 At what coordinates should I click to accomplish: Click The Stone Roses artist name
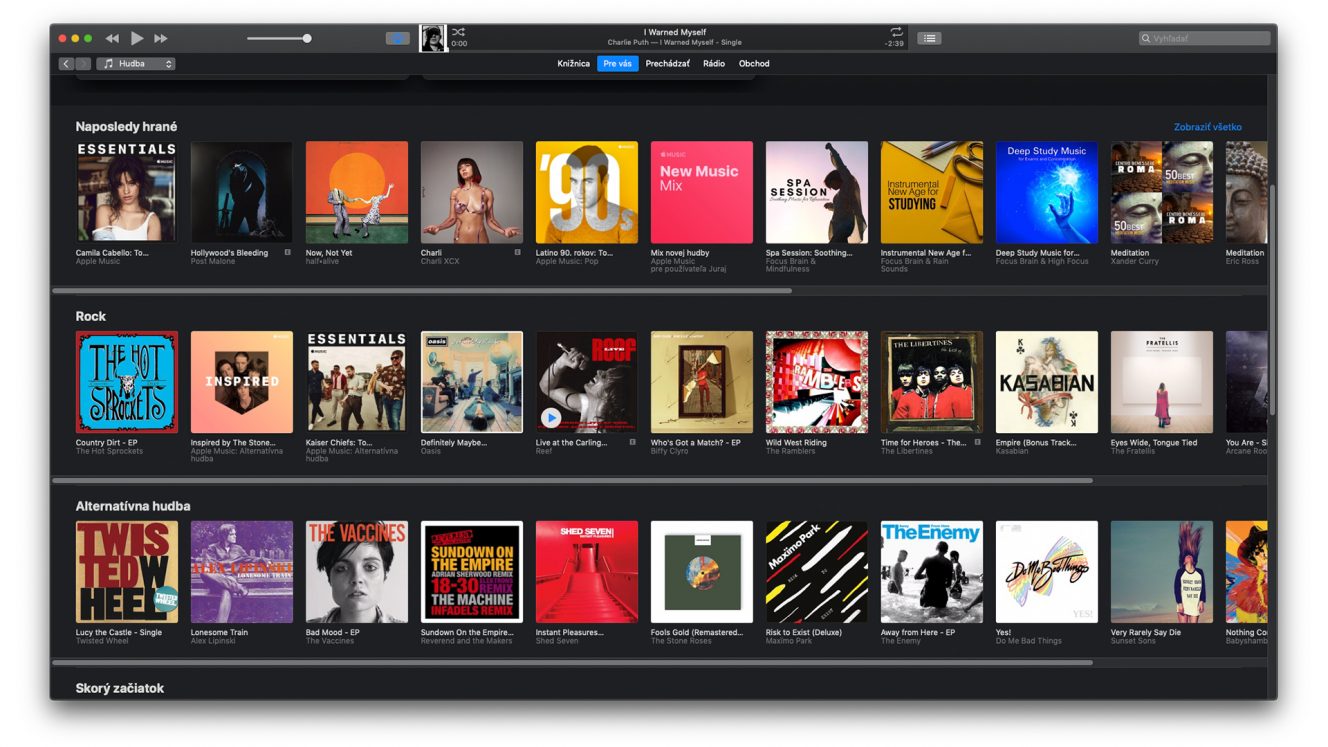pyautogui.click(x=680, y=641)
